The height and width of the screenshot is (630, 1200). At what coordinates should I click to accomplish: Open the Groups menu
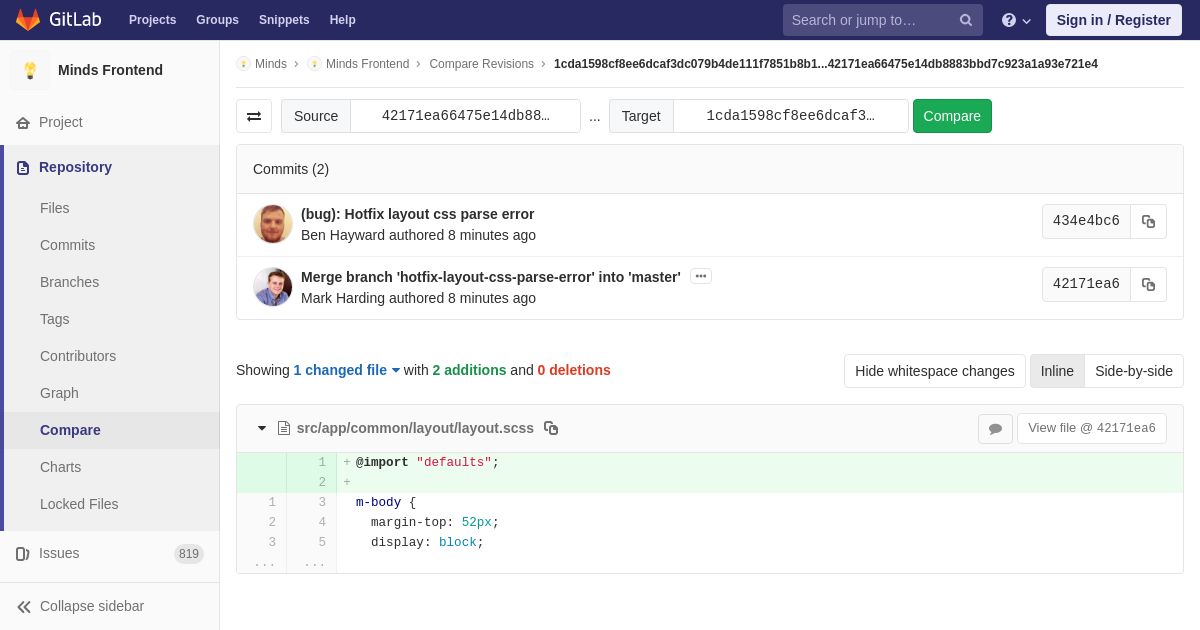[217, 20]
